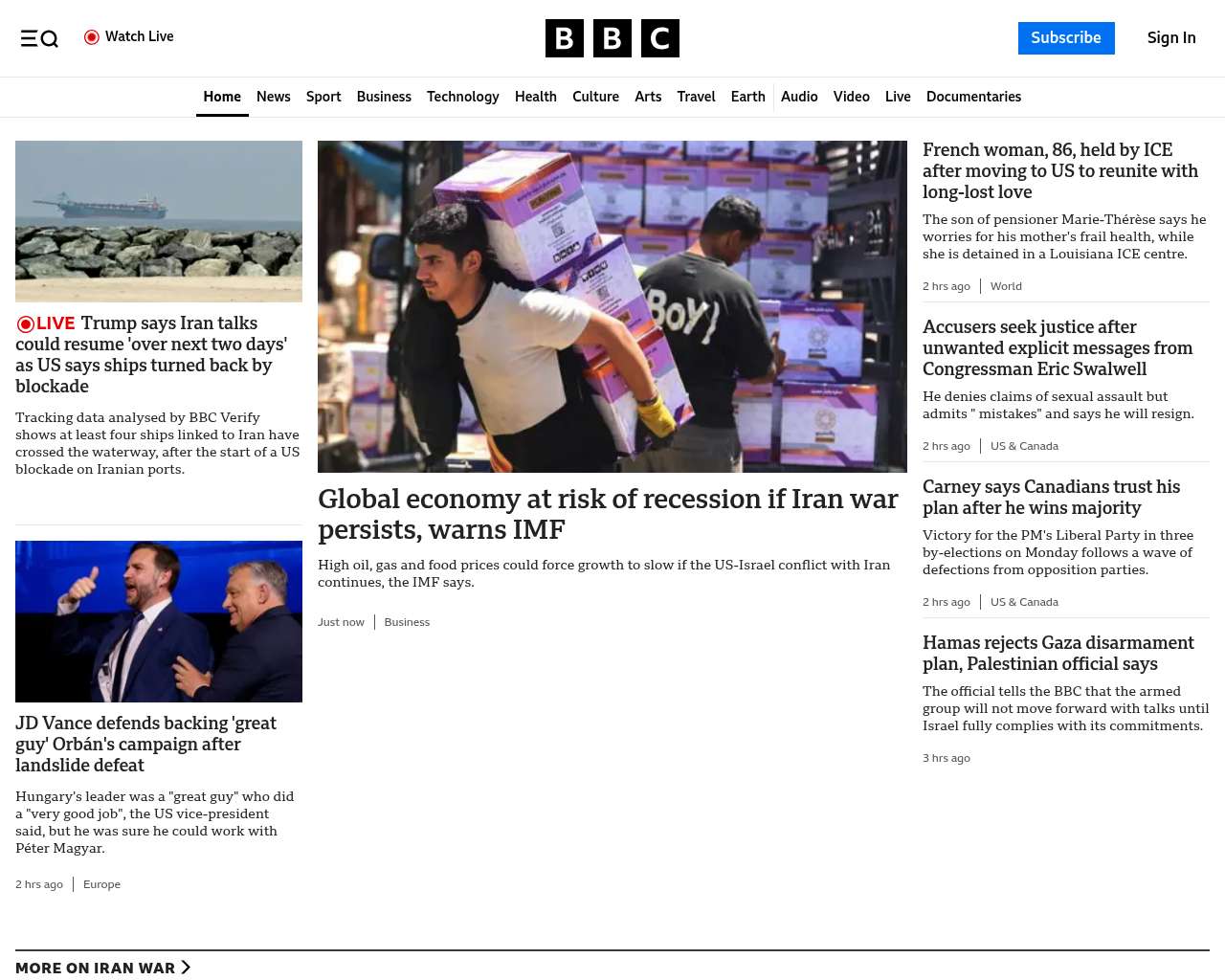1225x980 pixels.
Task: Read the IMF global recession warning headline
Action: (x=608, y=514)
